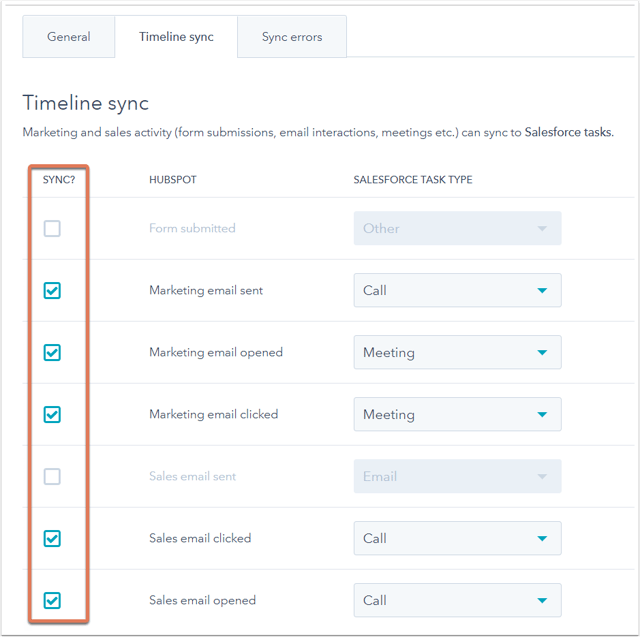The image size is (640, 637).
Task: Toggle Sales email opened sync checkbox
Action: 52,601
